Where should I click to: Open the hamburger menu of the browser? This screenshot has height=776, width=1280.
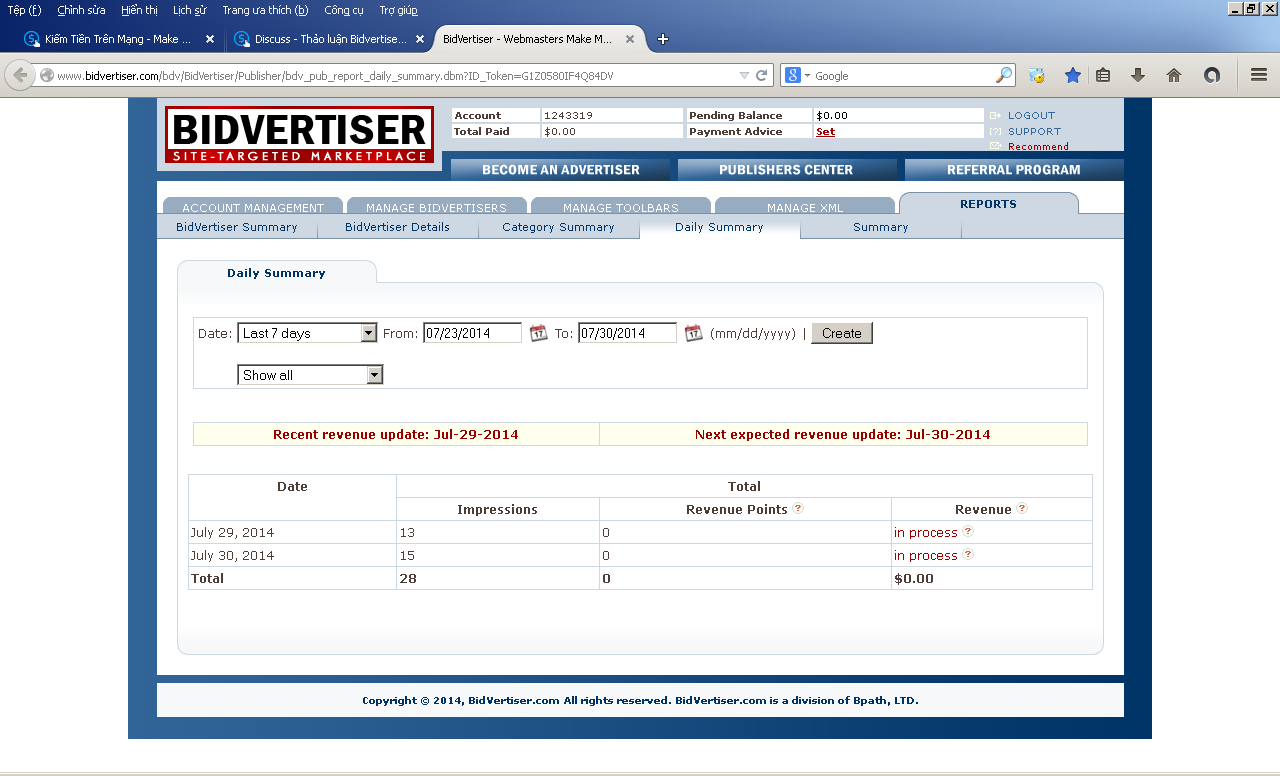(1259, 75)
